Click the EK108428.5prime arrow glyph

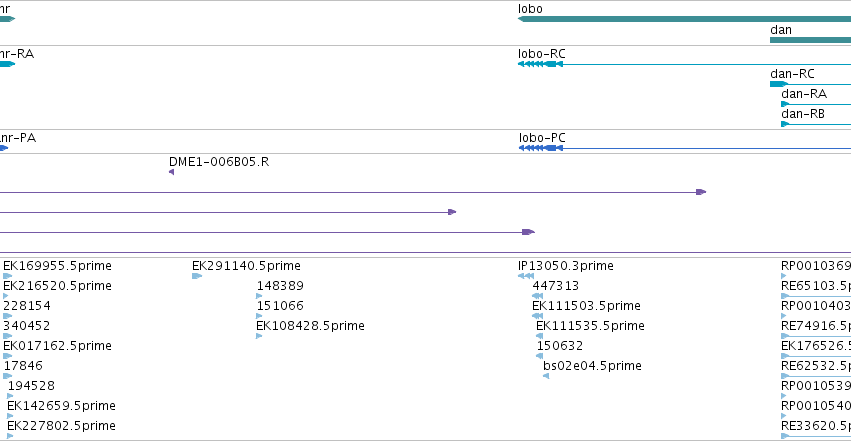[x=259, y=336]
